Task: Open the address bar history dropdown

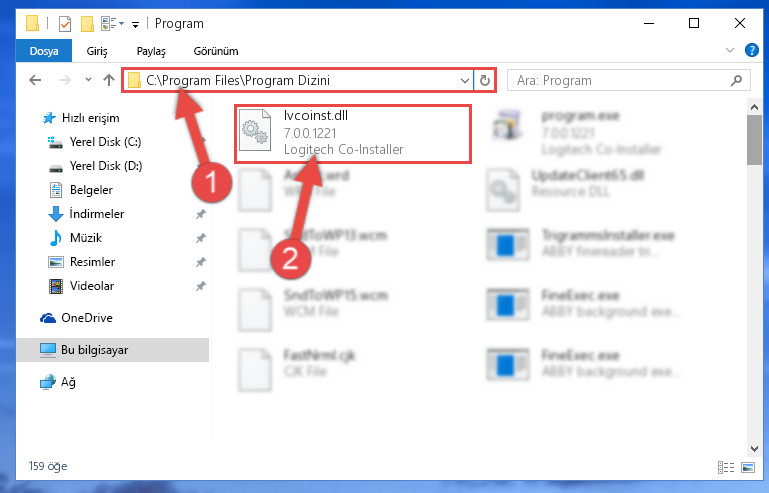Action: pyautogui.click(x=465, y=80)
